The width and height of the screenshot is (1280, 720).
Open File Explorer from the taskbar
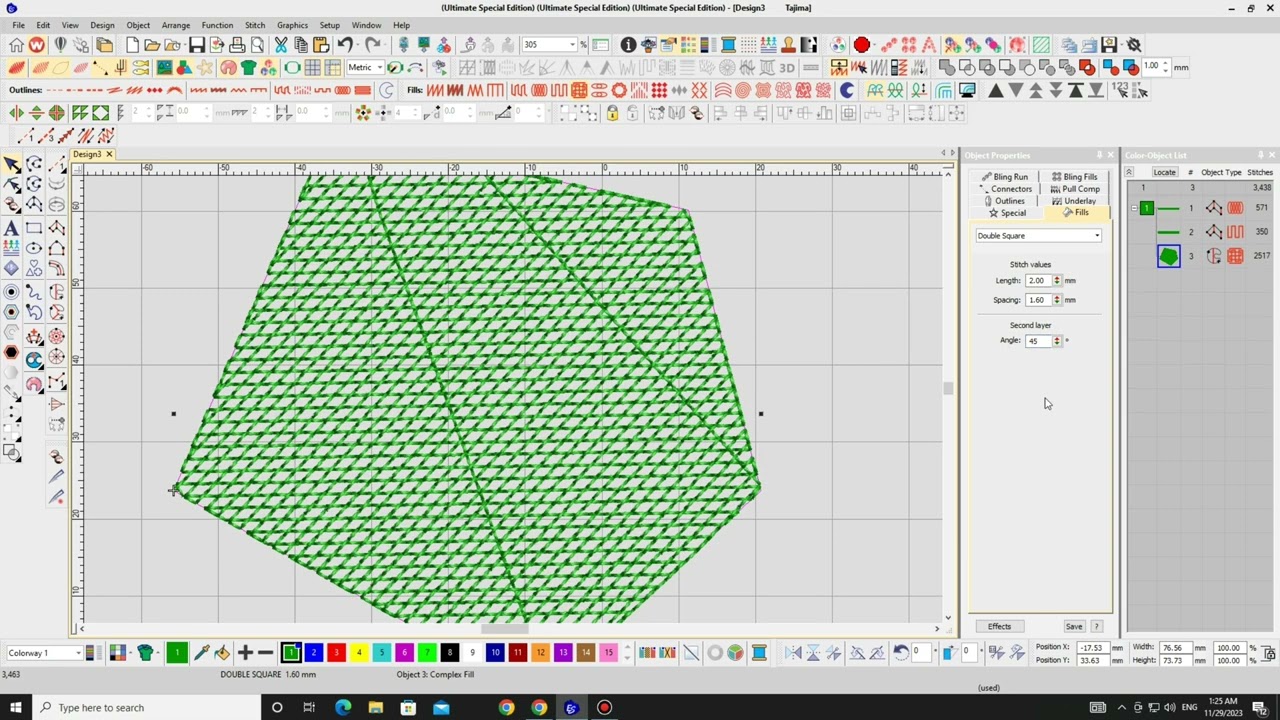(x=375, y=708)
